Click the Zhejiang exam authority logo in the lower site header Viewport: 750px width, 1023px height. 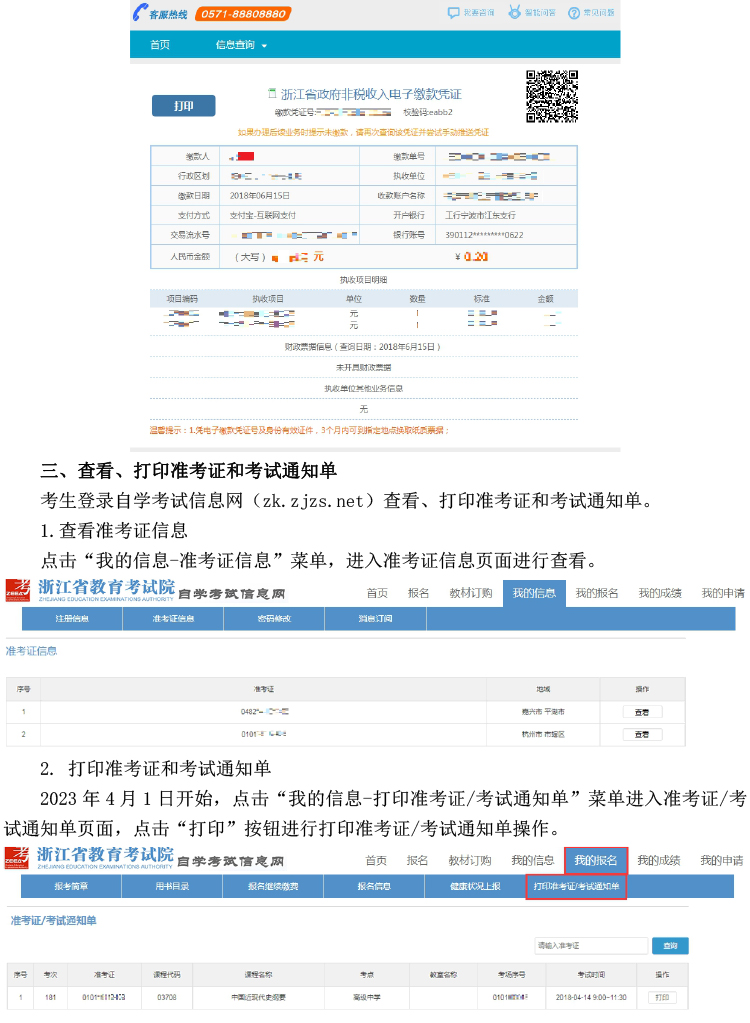(89, 857)
